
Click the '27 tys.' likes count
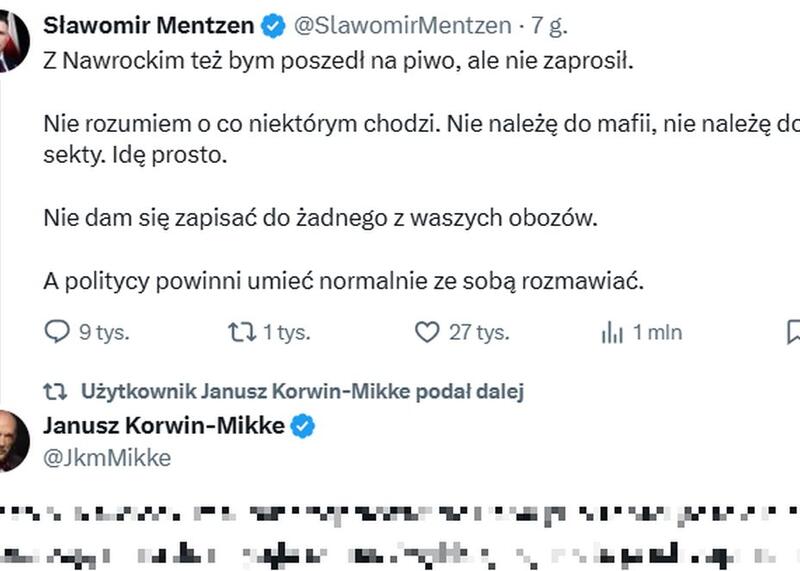(x=479, y=333)
